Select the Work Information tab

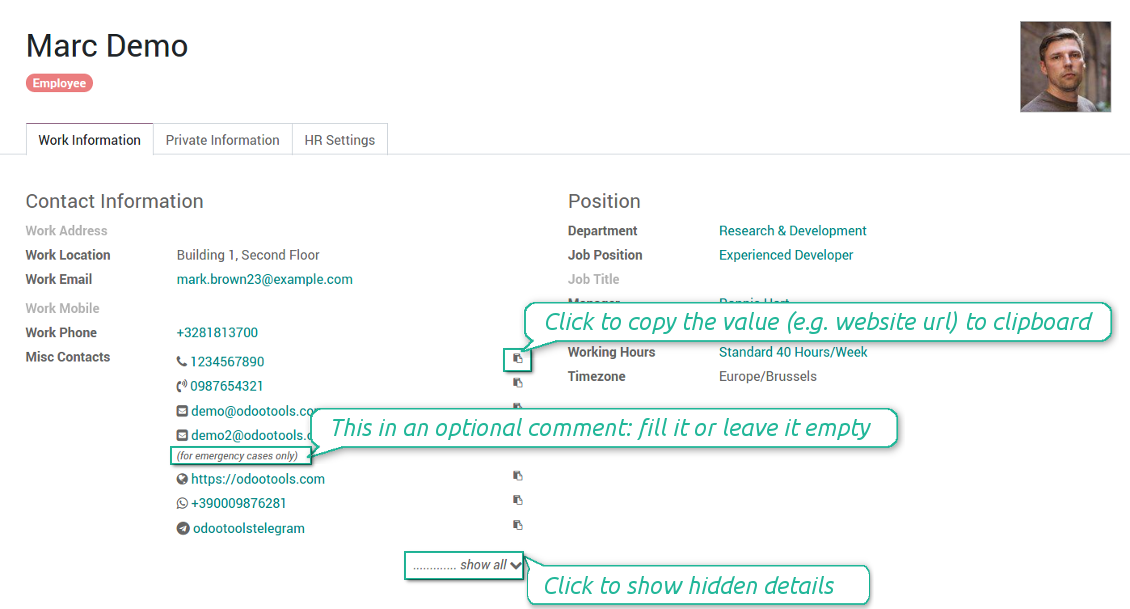pos(89,140)
